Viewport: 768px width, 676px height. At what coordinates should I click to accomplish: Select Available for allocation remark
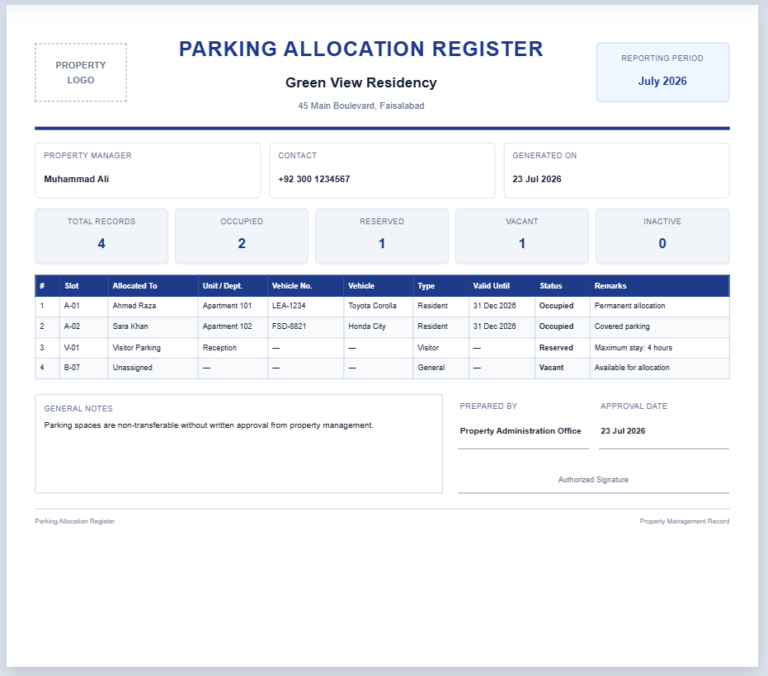pos(632,367)
